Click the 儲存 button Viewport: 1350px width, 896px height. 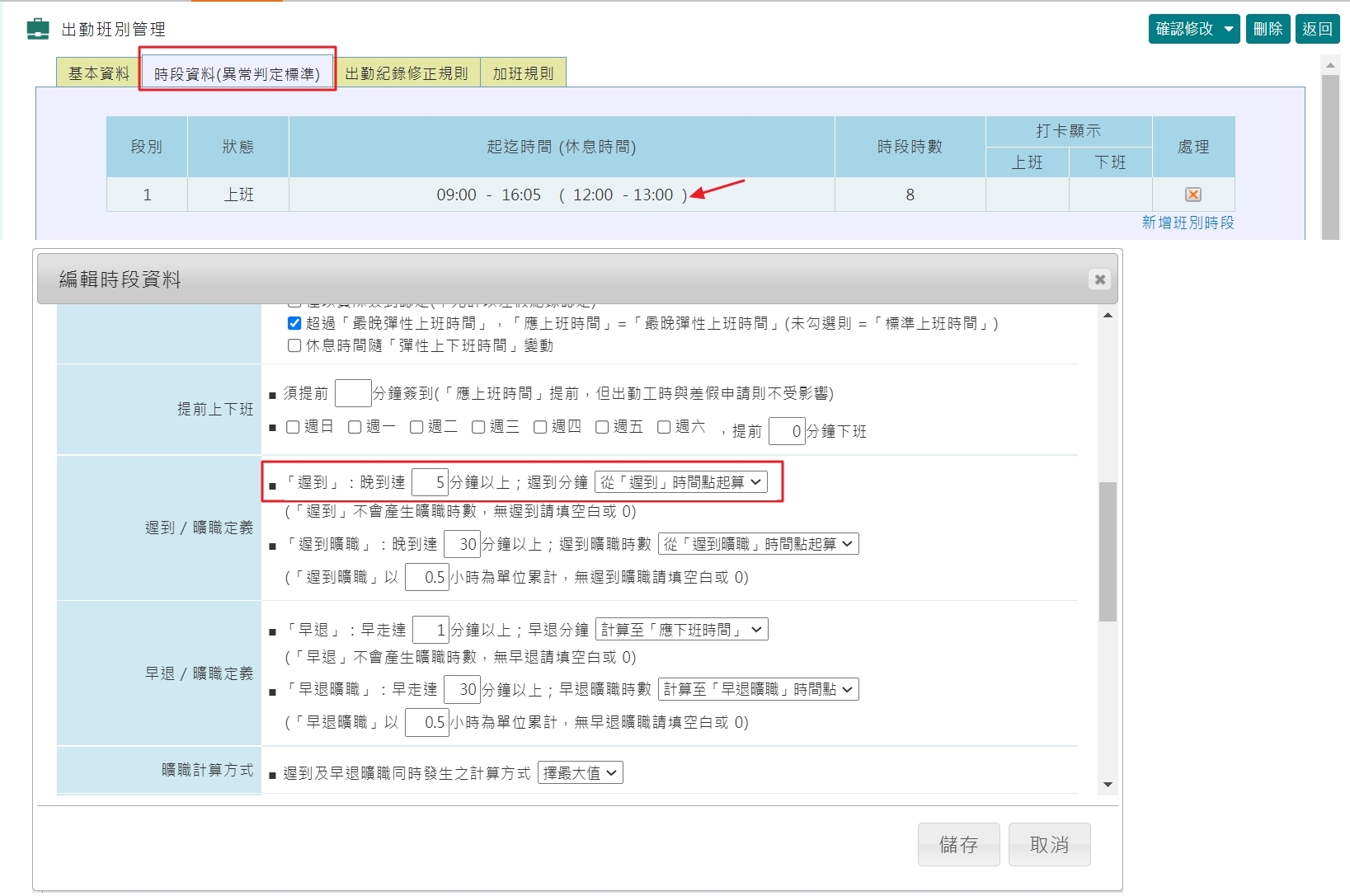[x=957, y=844]
